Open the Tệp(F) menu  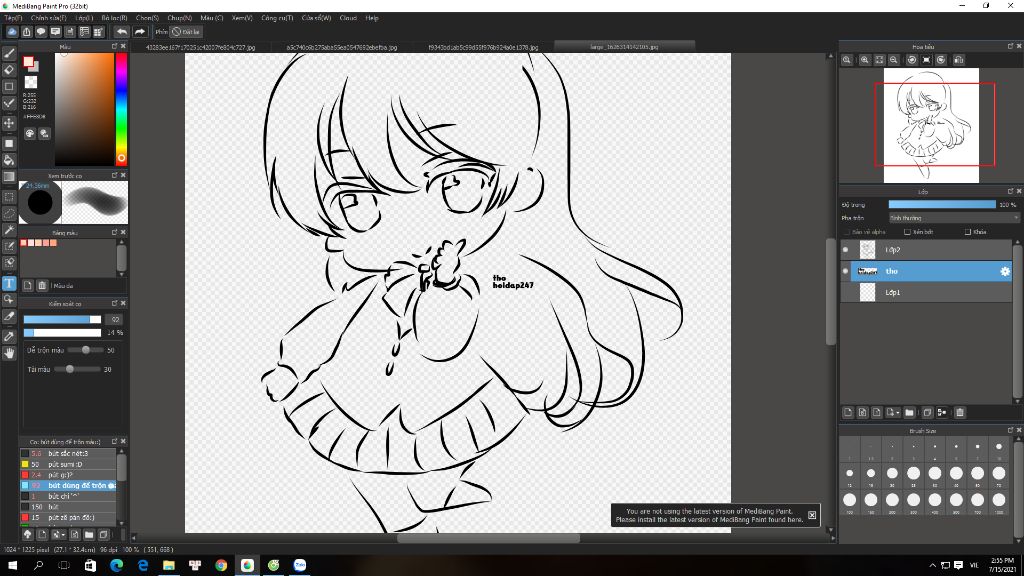coord(13,18)
